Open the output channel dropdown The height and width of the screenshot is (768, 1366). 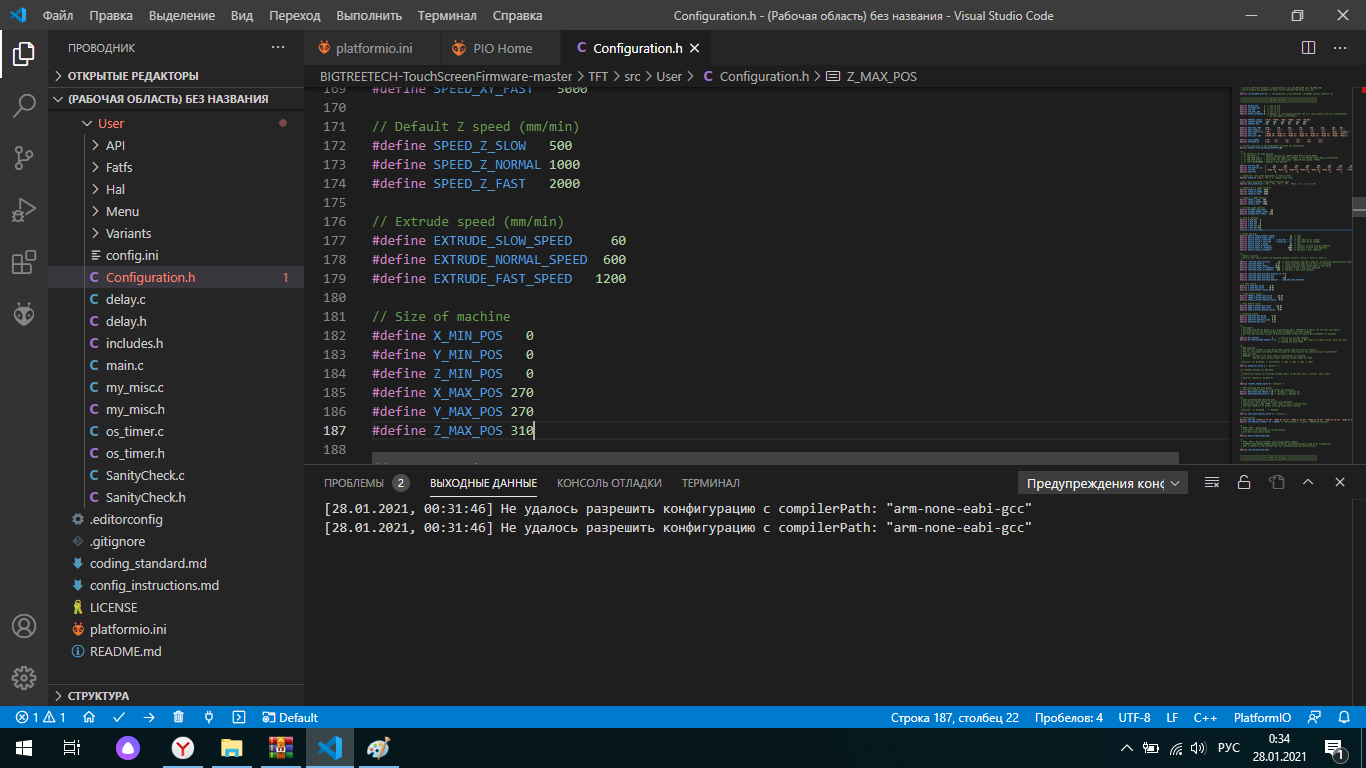(x=1102, y=483)
